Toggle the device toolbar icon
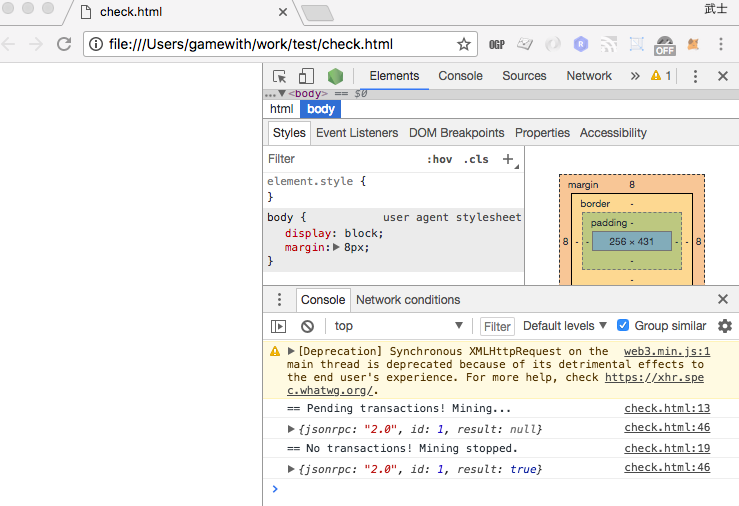 (x=306, y=76)
